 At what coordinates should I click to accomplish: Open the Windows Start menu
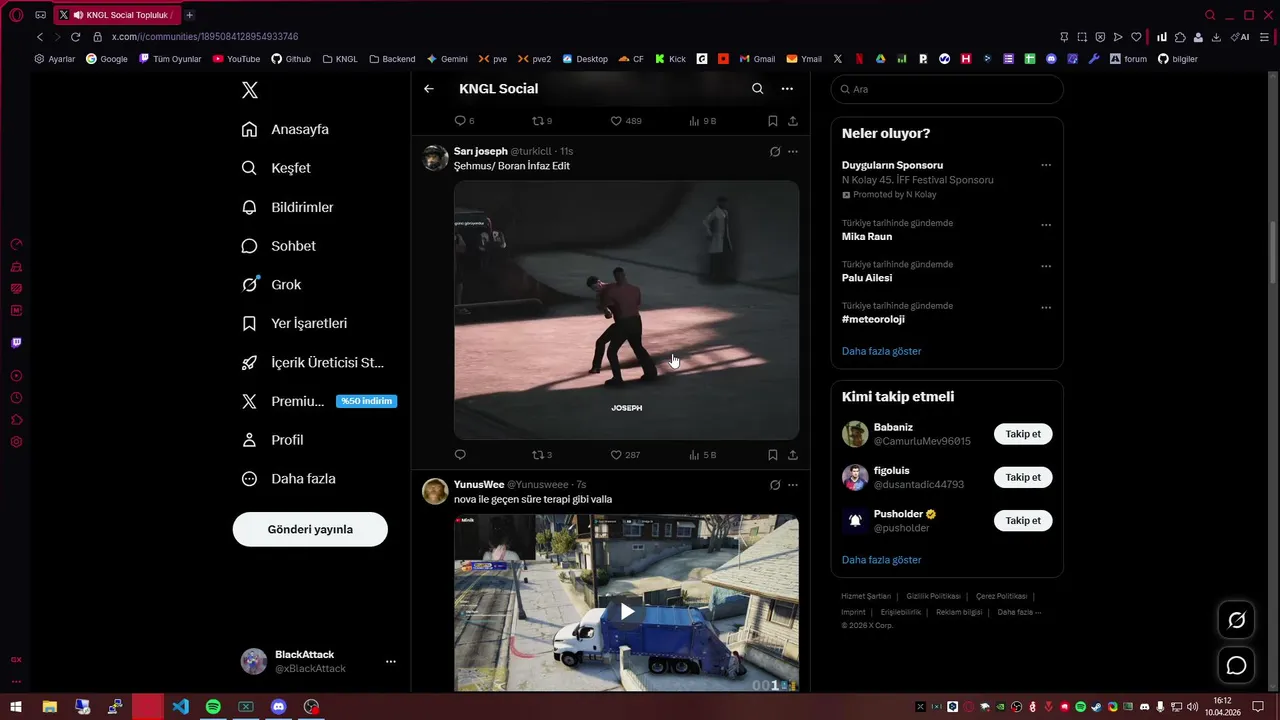coord(16,707)
